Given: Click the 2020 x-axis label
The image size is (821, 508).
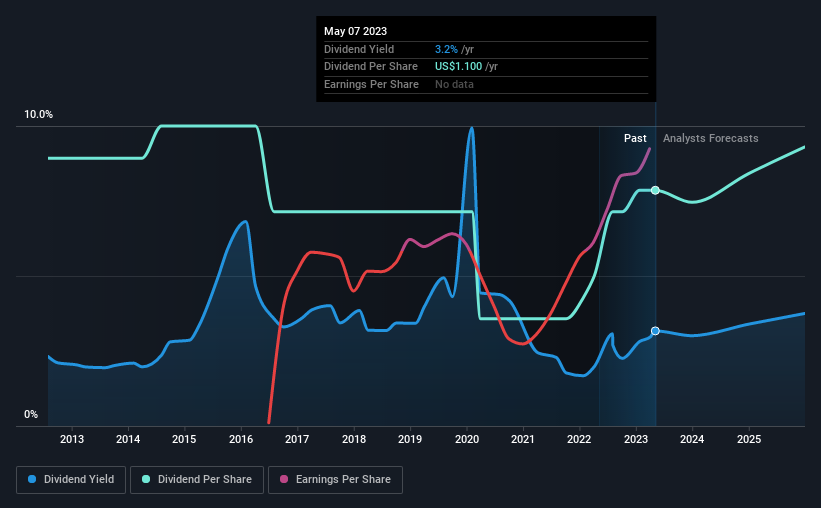Looking at the screenshot, I should (x=467, y=439).
